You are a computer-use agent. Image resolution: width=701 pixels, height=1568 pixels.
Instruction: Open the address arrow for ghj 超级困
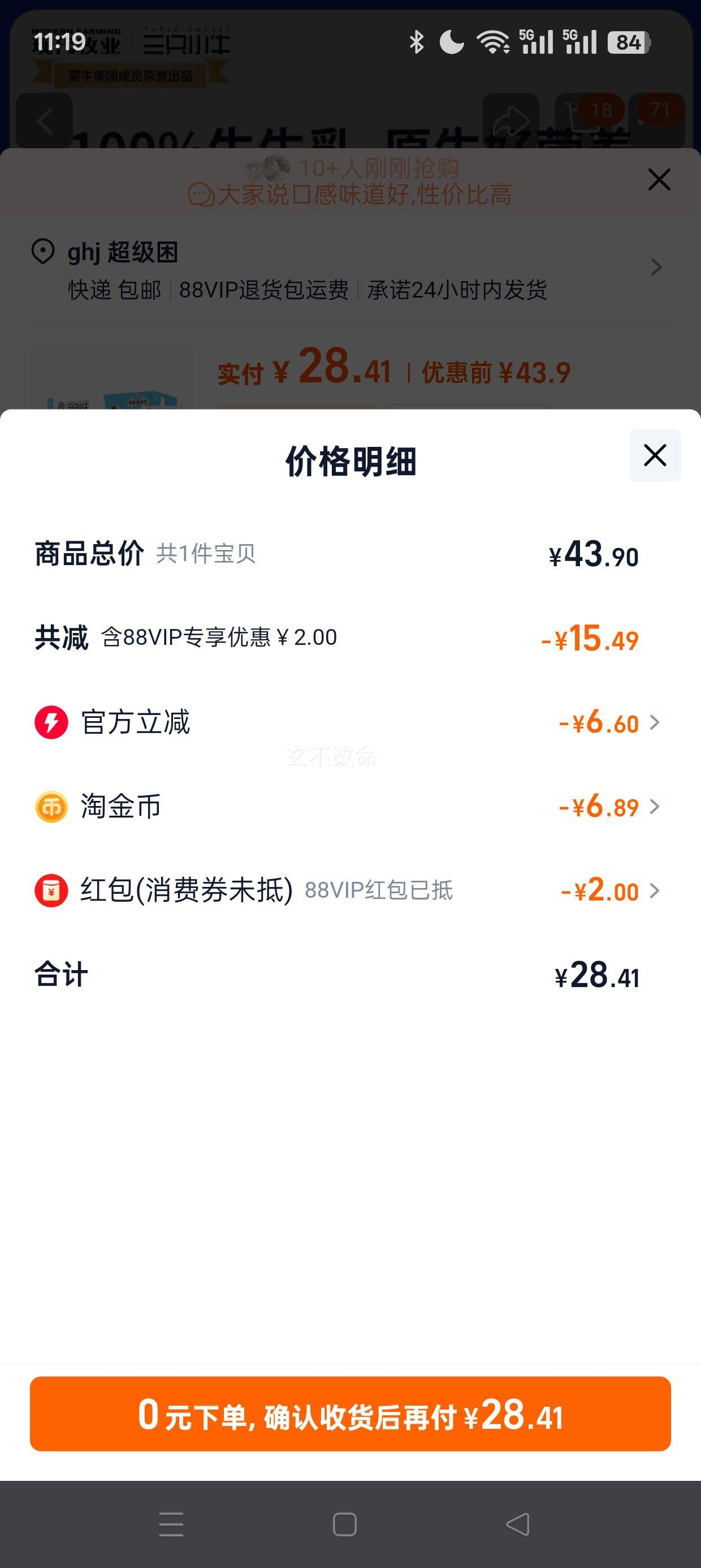pos(656,267)
